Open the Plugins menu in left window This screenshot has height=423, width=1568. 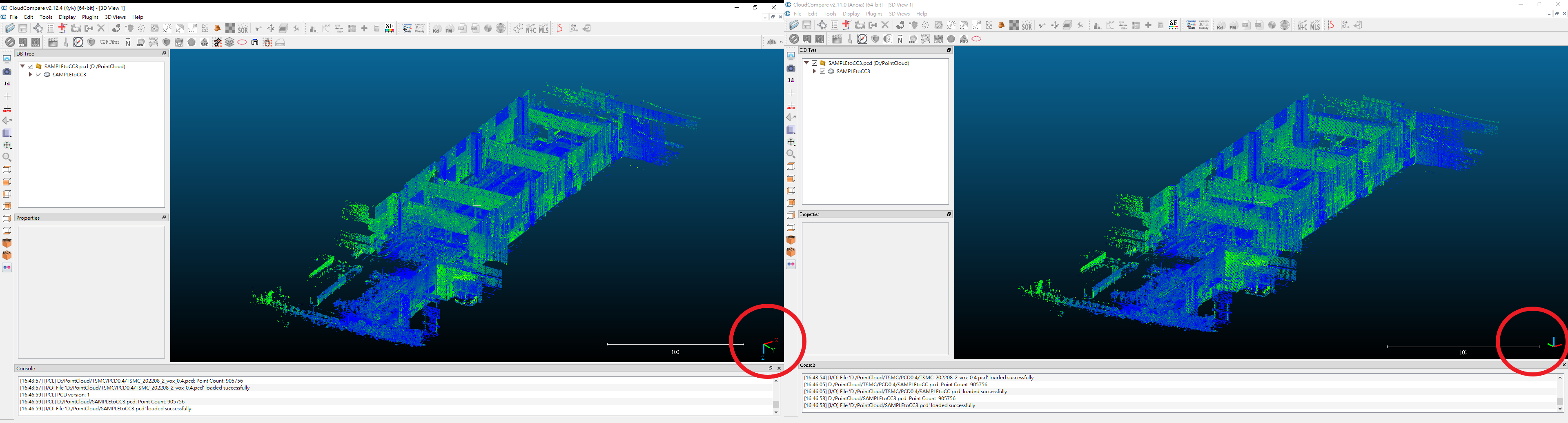pos(90,17)
